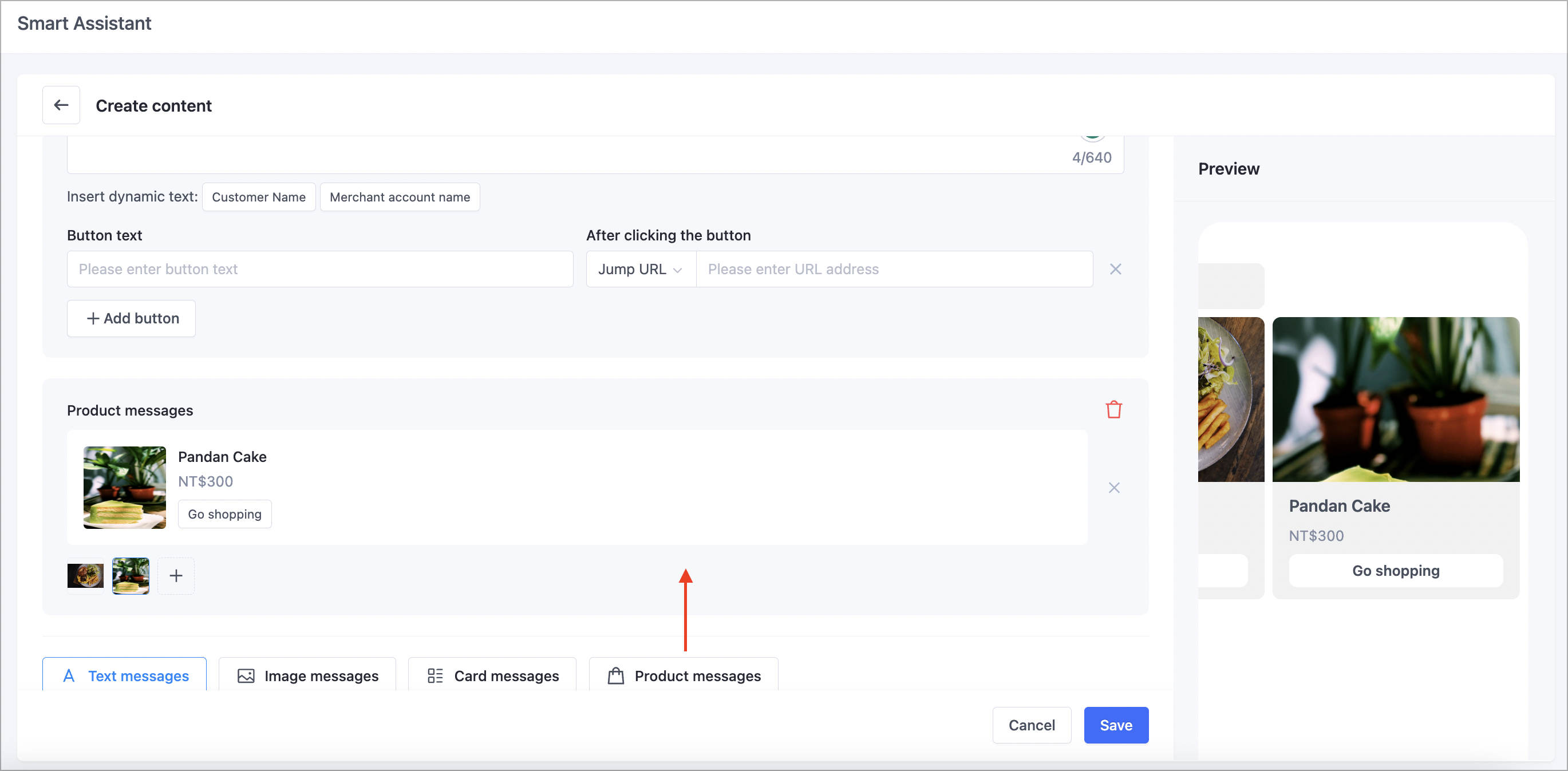Select the Pandan Cake small thumbnail
The height and width of the screenshot is (771, 1568).
(x=131, y=576)
